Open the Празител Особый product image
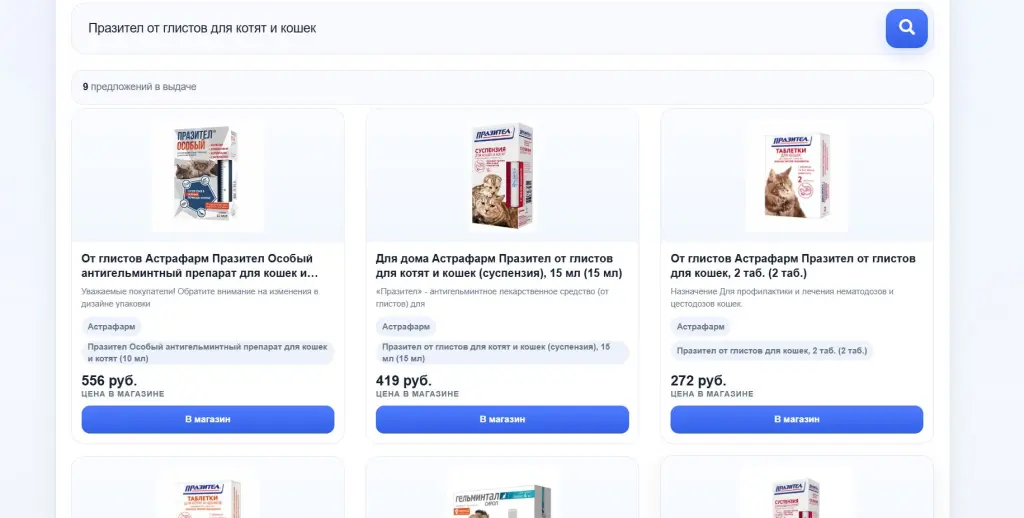The image size is (1024, 518). point(208,176)
